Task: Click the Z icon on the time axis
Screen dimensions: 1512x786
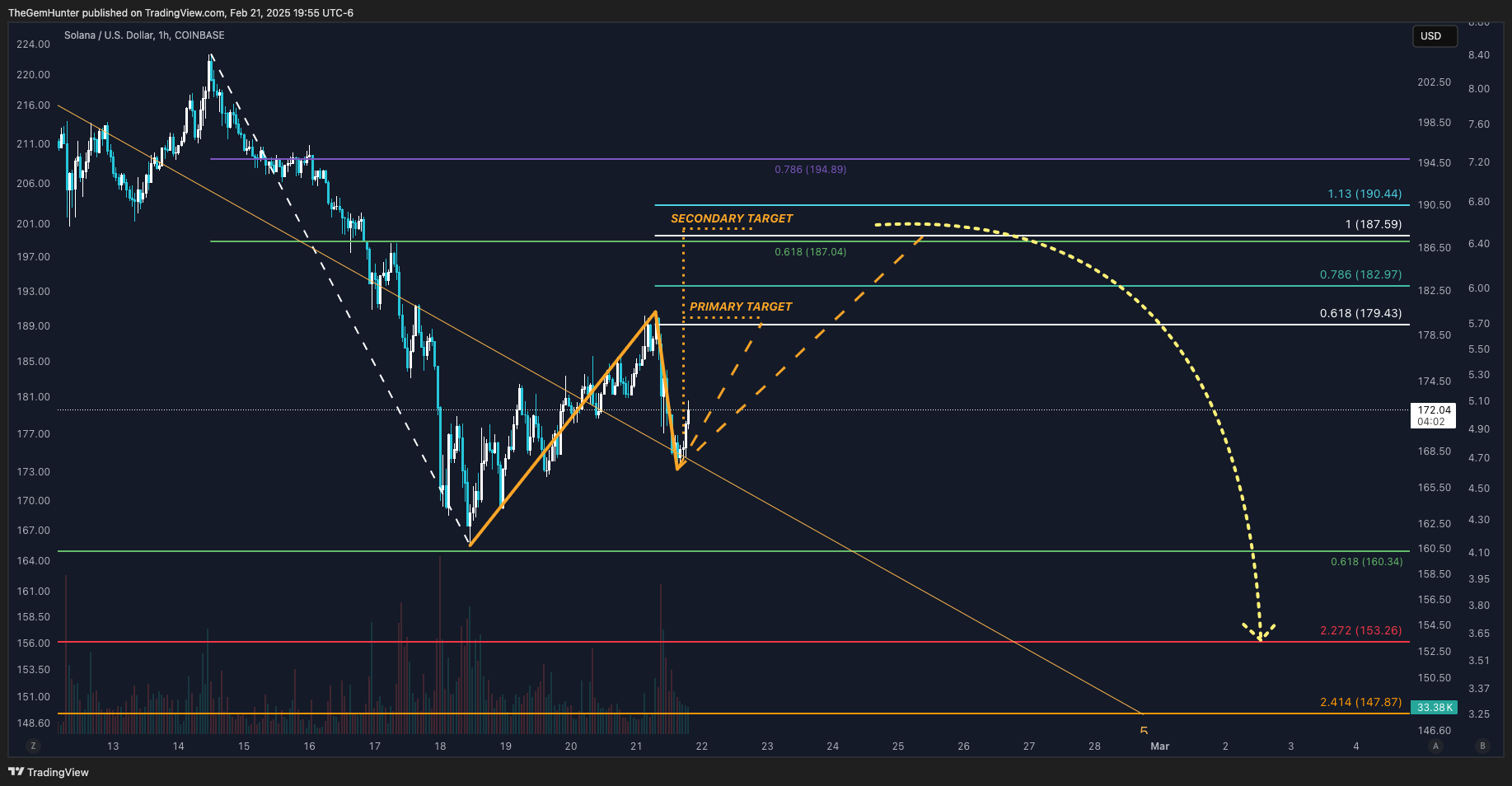Action: [x=33, y=746]
